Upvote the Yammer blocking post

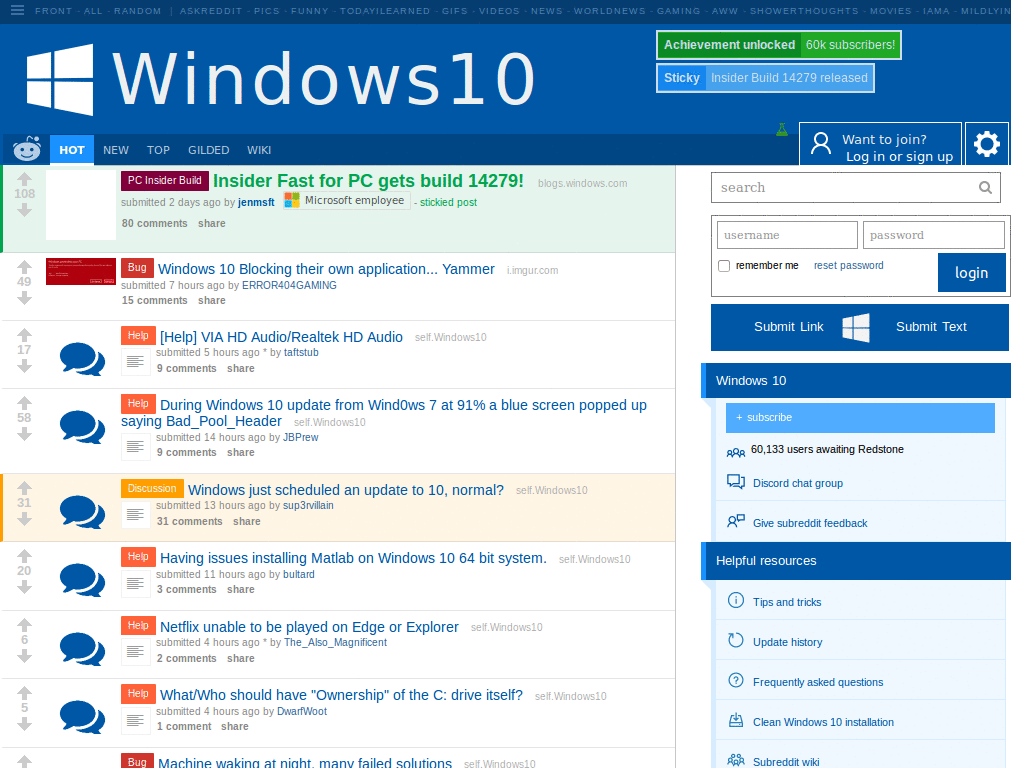tap(24, 266)
